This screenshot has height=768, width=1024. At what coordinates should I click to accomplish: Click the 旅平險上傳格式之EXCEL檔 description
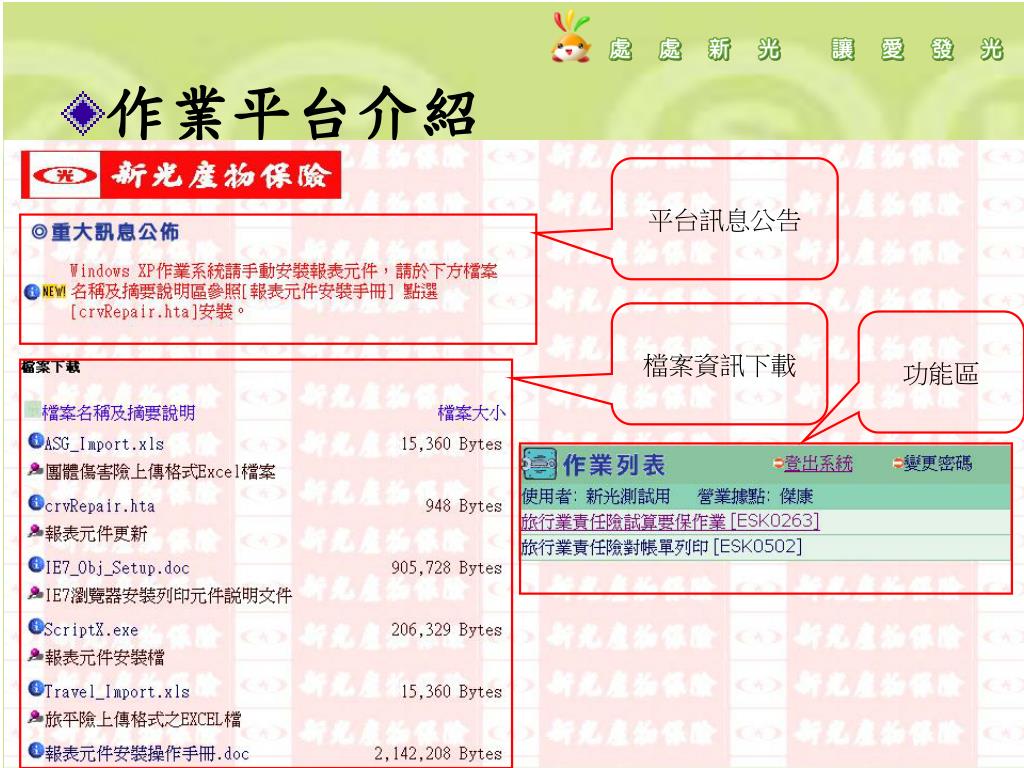[x=143, y=720]
